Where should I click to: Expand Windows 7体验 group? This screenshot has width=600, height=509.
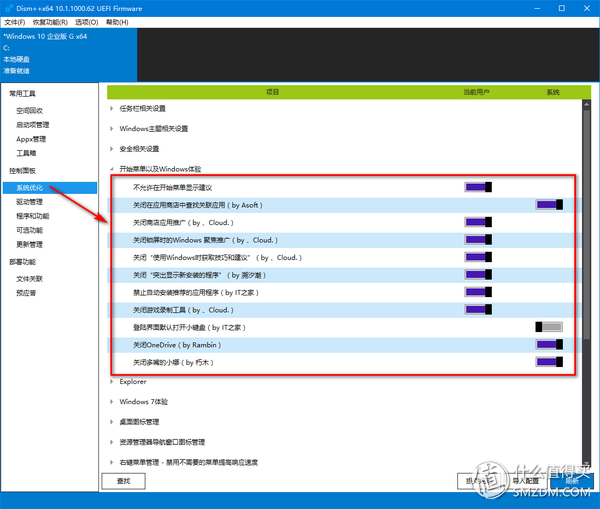point(111,402)
